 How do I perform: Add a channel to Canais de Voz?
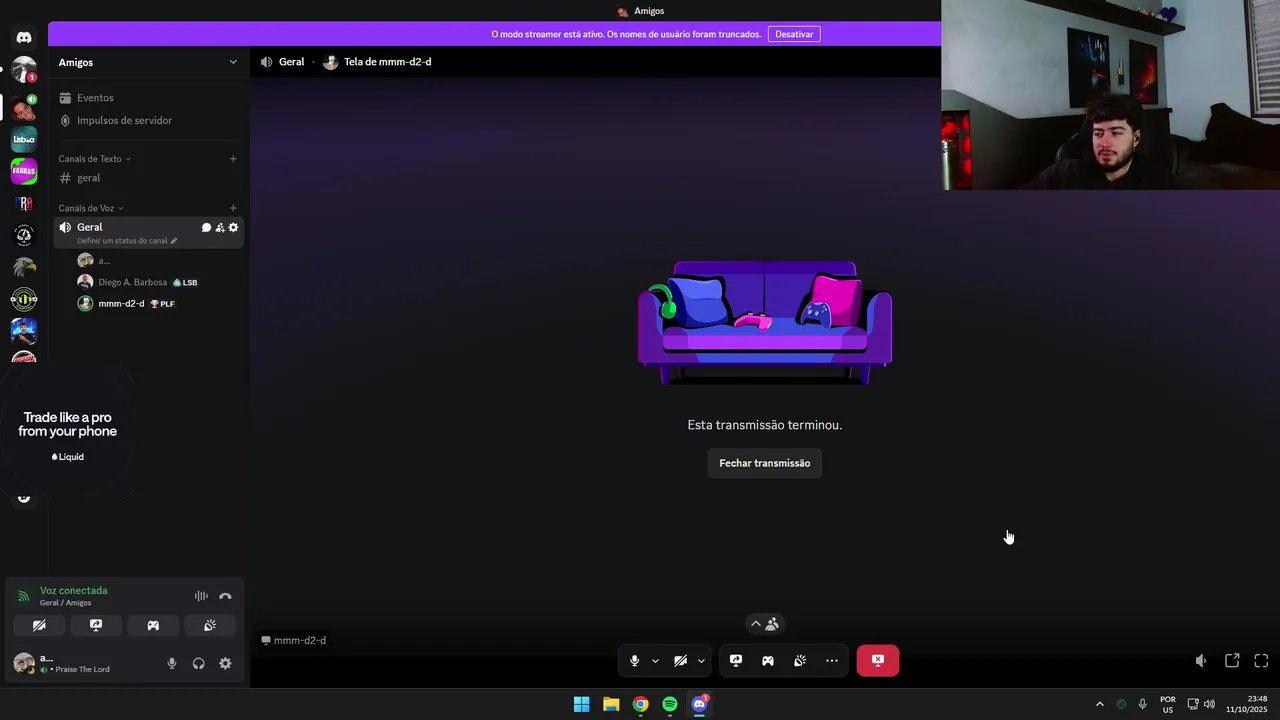tap(233, 208)
